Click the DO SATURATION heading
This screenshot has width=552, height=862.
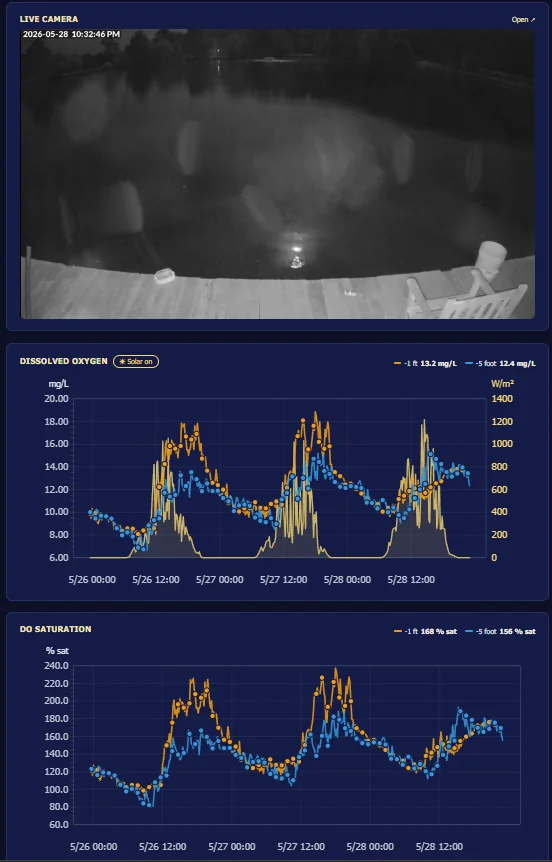[56, 629]
